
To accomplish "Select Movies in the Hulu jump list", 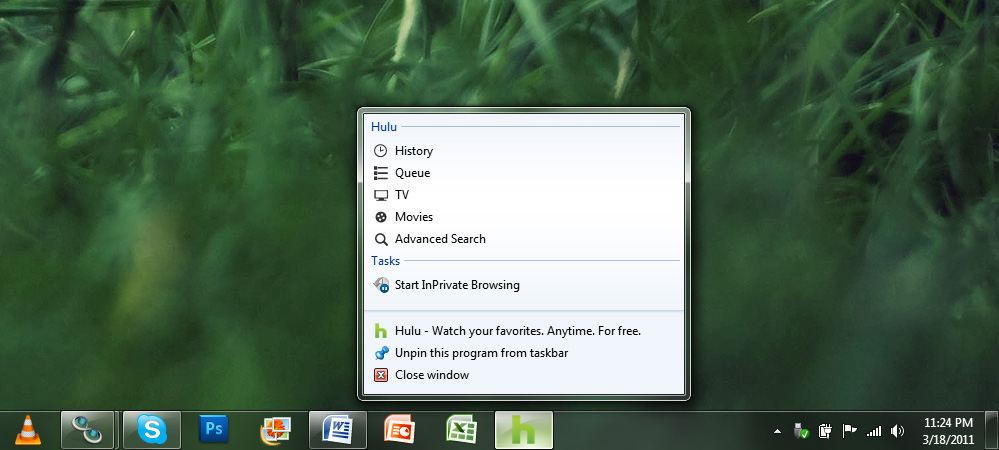I will pyautogui.click(x=524, y=217).
